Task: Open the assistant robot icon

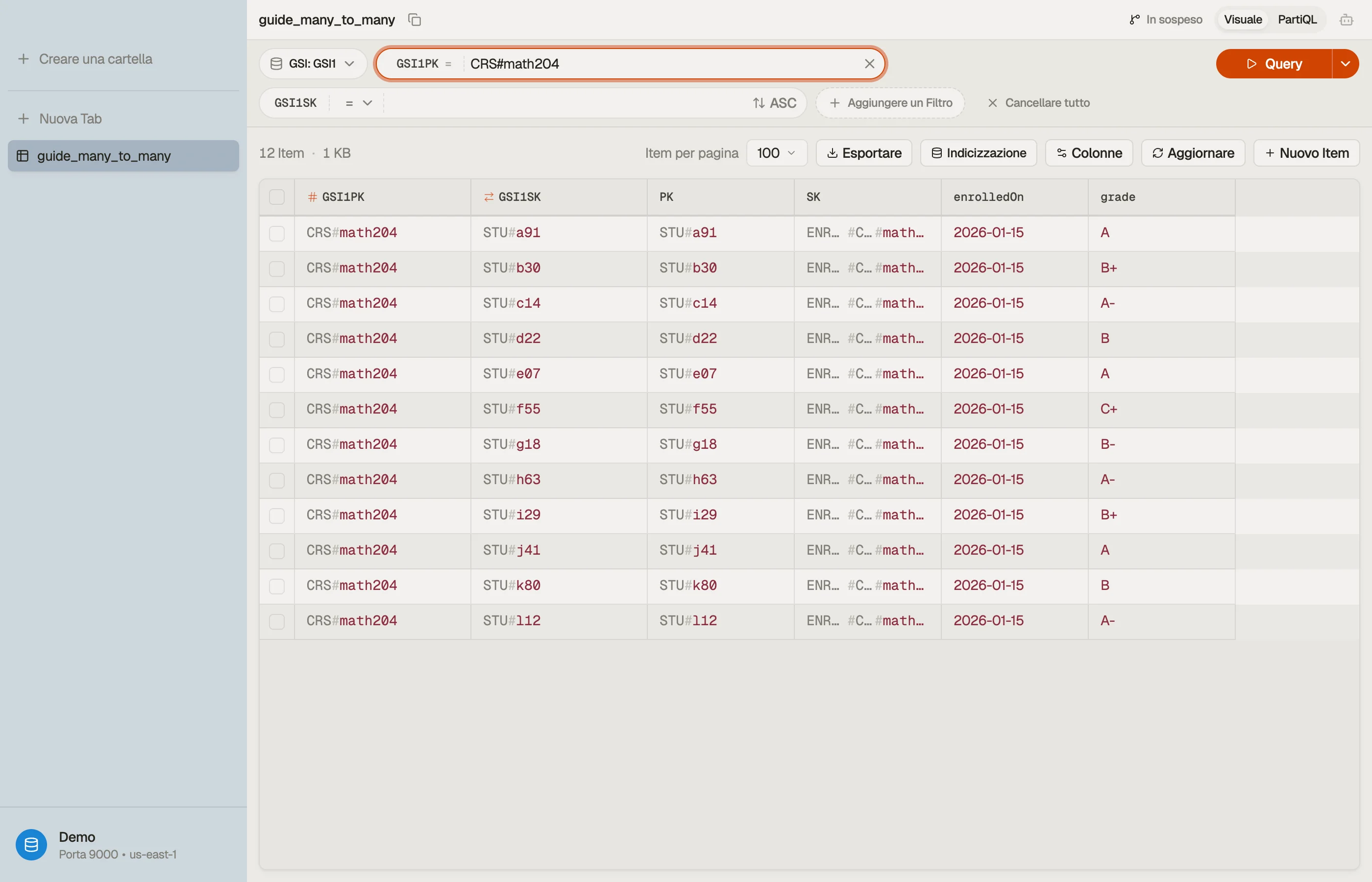Action: tap(1346, 20)
